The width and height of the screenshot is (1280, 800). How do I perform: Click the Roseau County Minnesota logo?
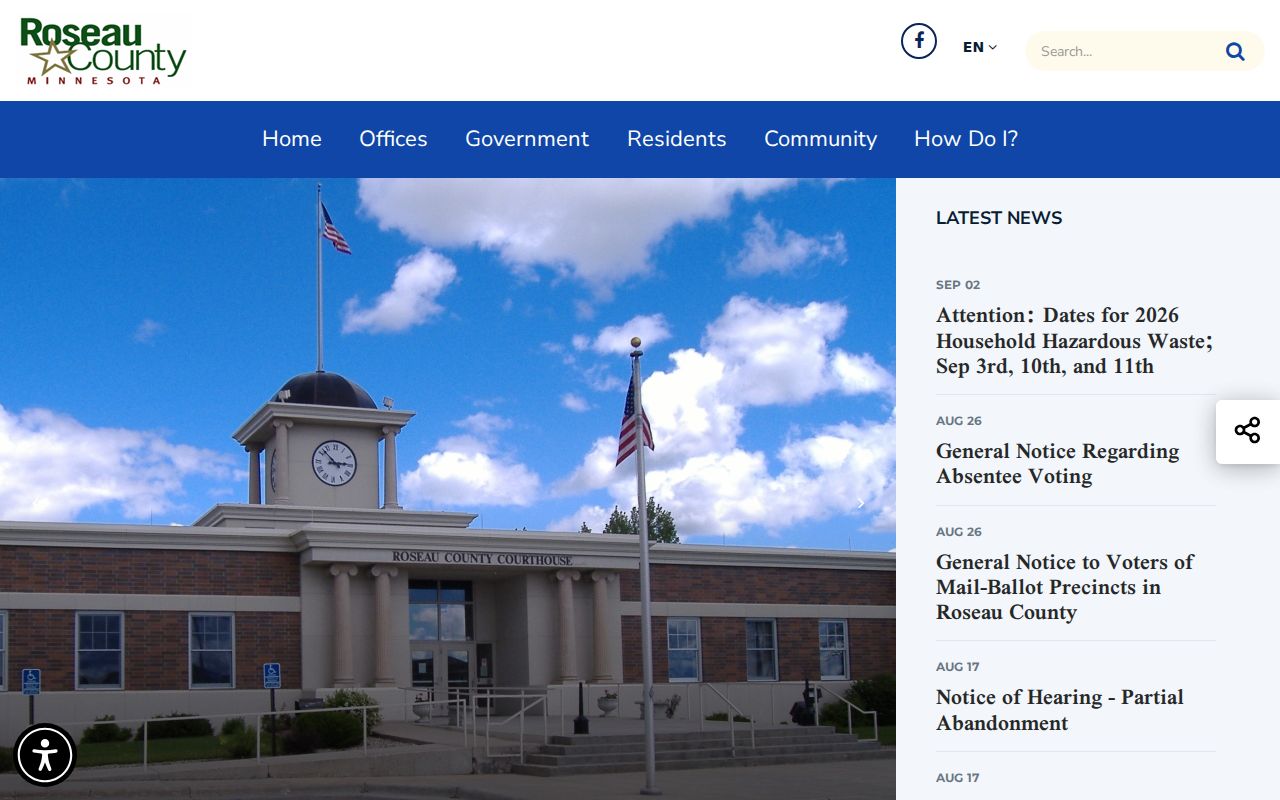(103, 51)
